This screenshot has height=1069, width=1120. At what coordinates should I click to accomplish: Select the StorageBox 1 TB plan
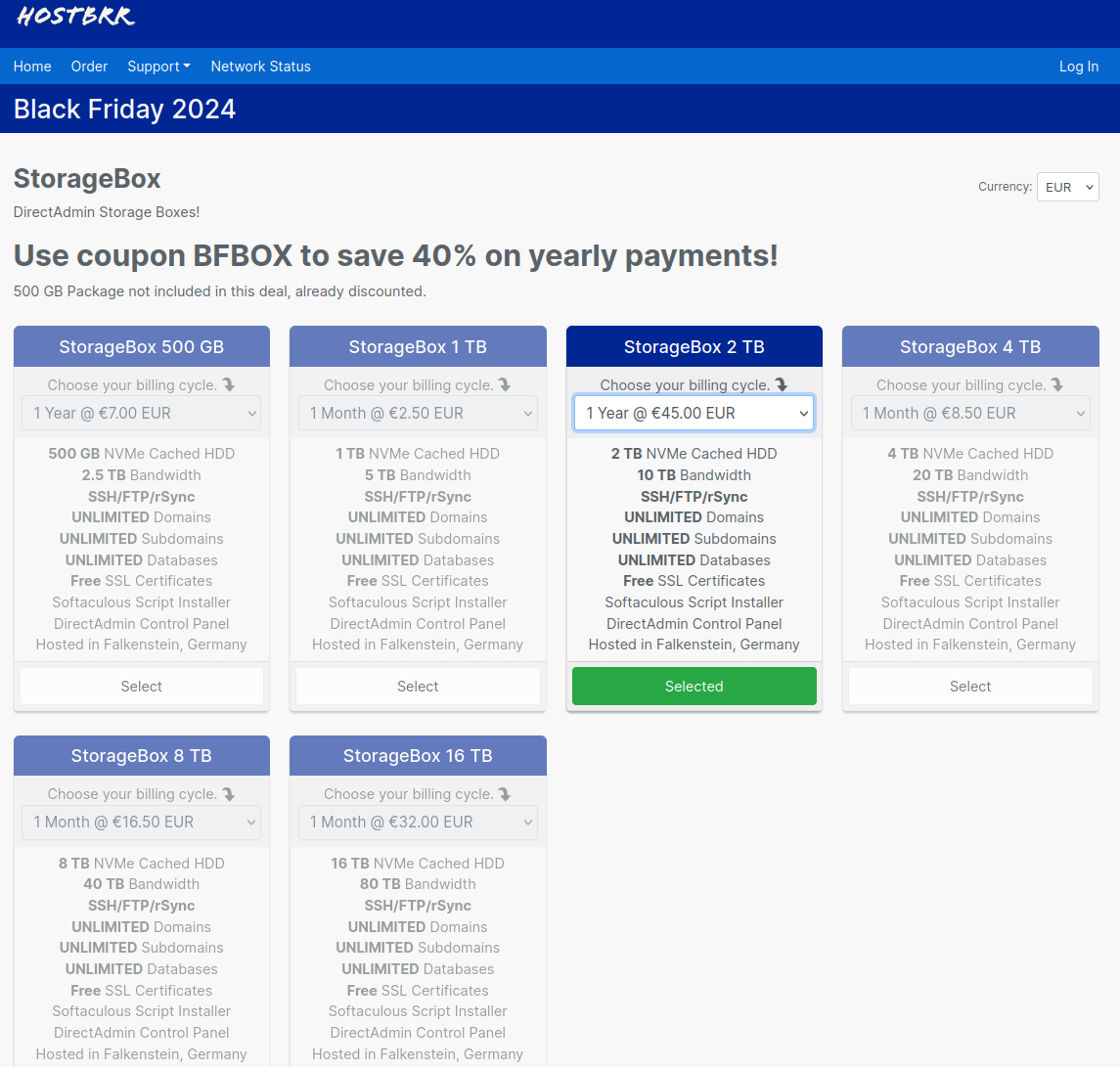tap(418, 687)
